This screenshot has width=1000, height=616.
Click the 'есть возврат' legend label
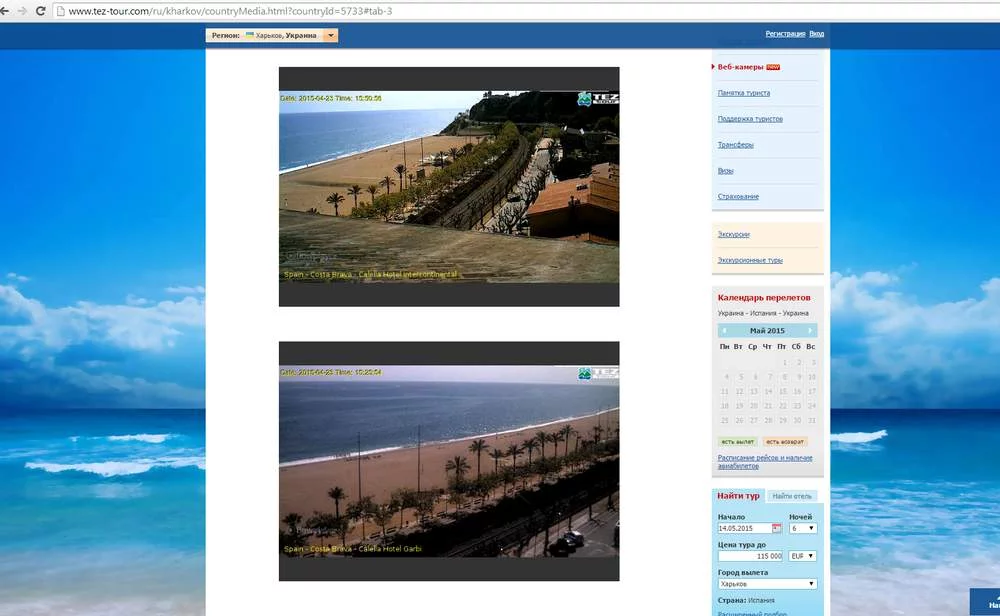click(x=784, y=441)
